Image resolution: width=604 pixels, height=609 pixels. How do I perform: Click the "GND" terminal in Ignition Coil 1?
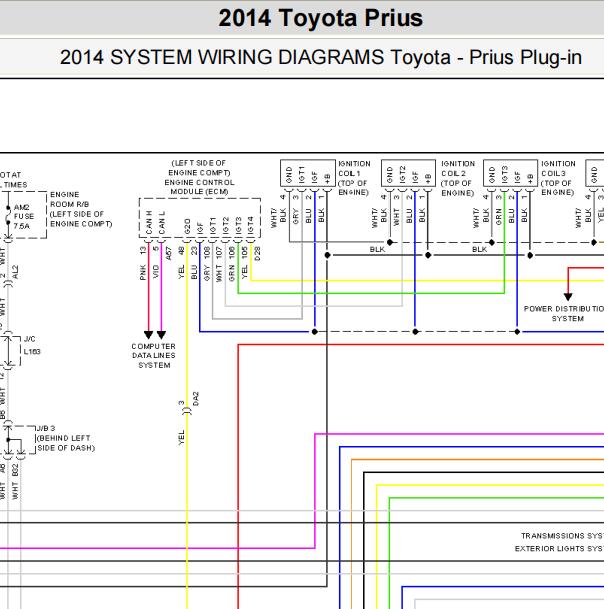point(289,175)
